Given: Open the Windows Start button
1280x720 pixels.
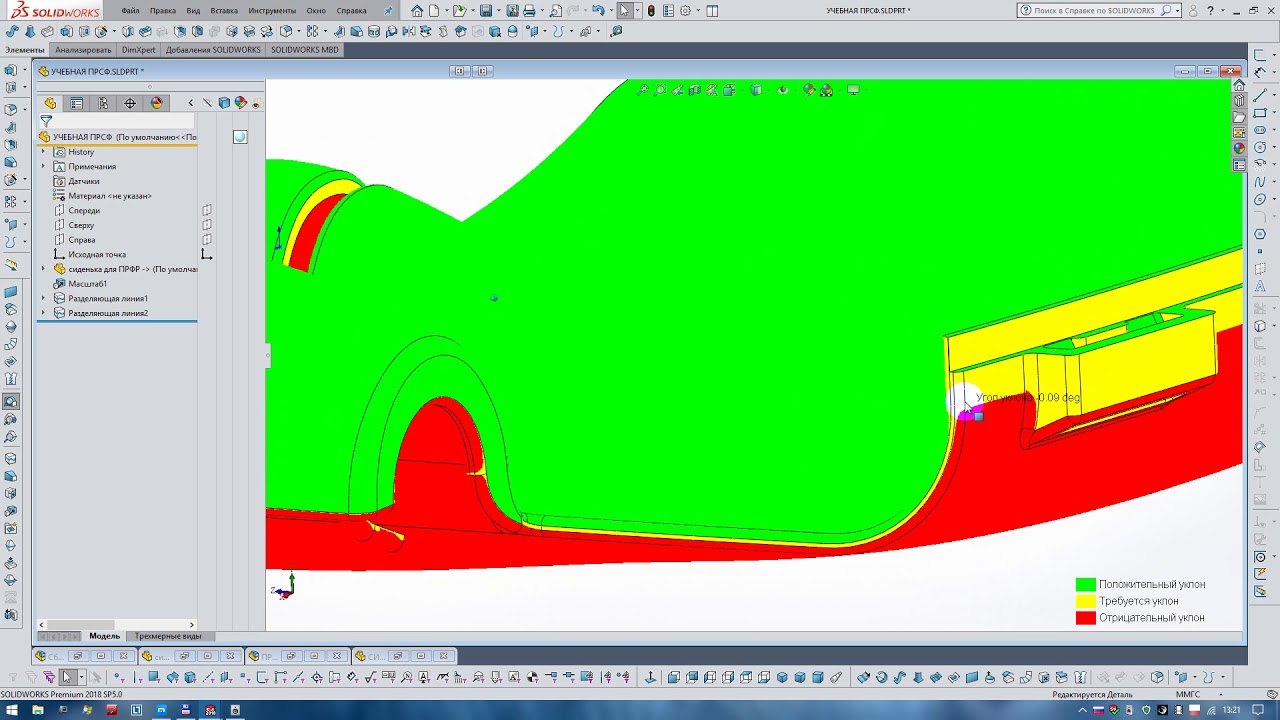Looking at the screenshot, I should 10,710.
